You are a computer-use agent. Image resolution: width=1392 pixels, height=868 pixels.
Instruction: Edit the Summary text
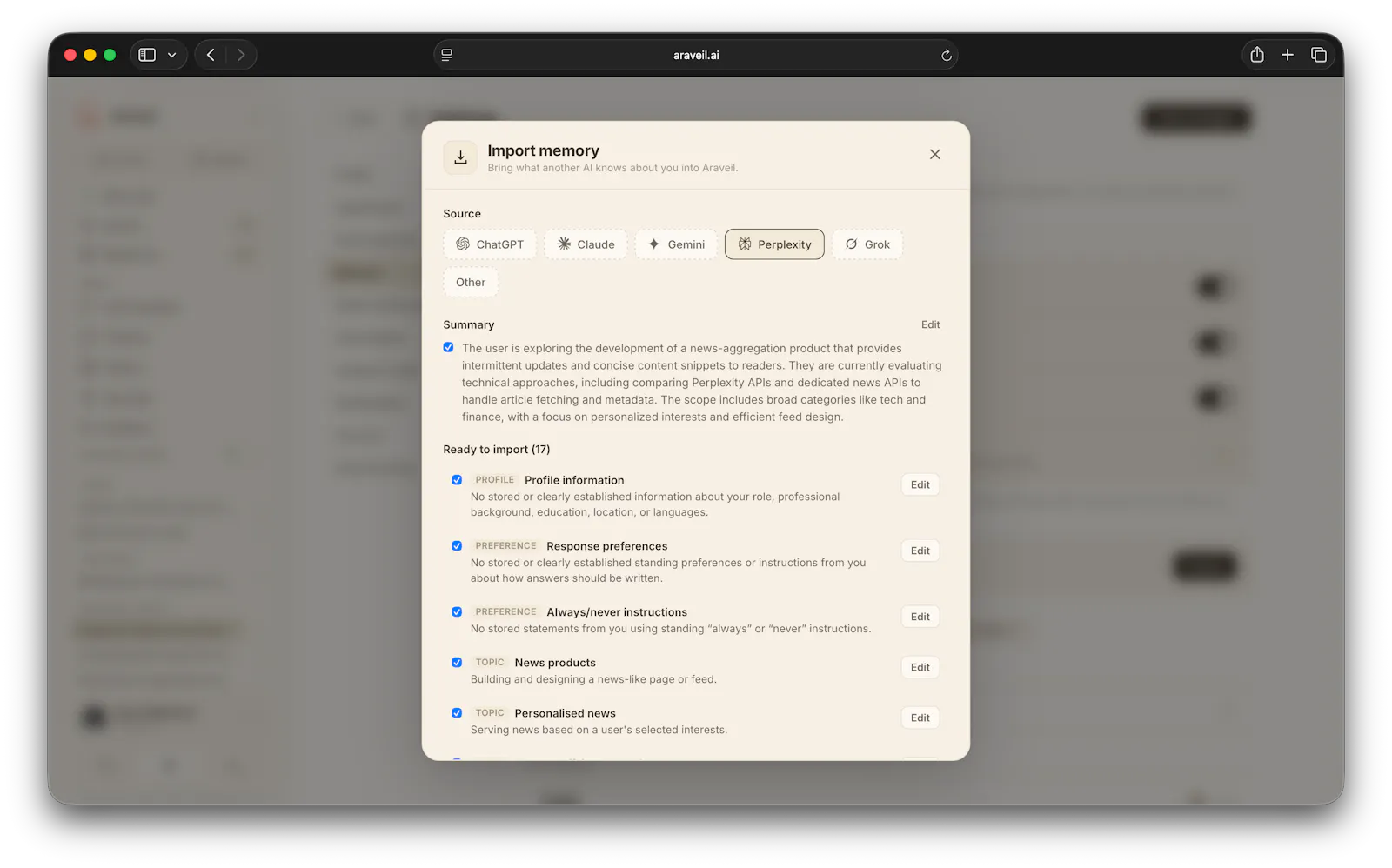coord(931,324)
